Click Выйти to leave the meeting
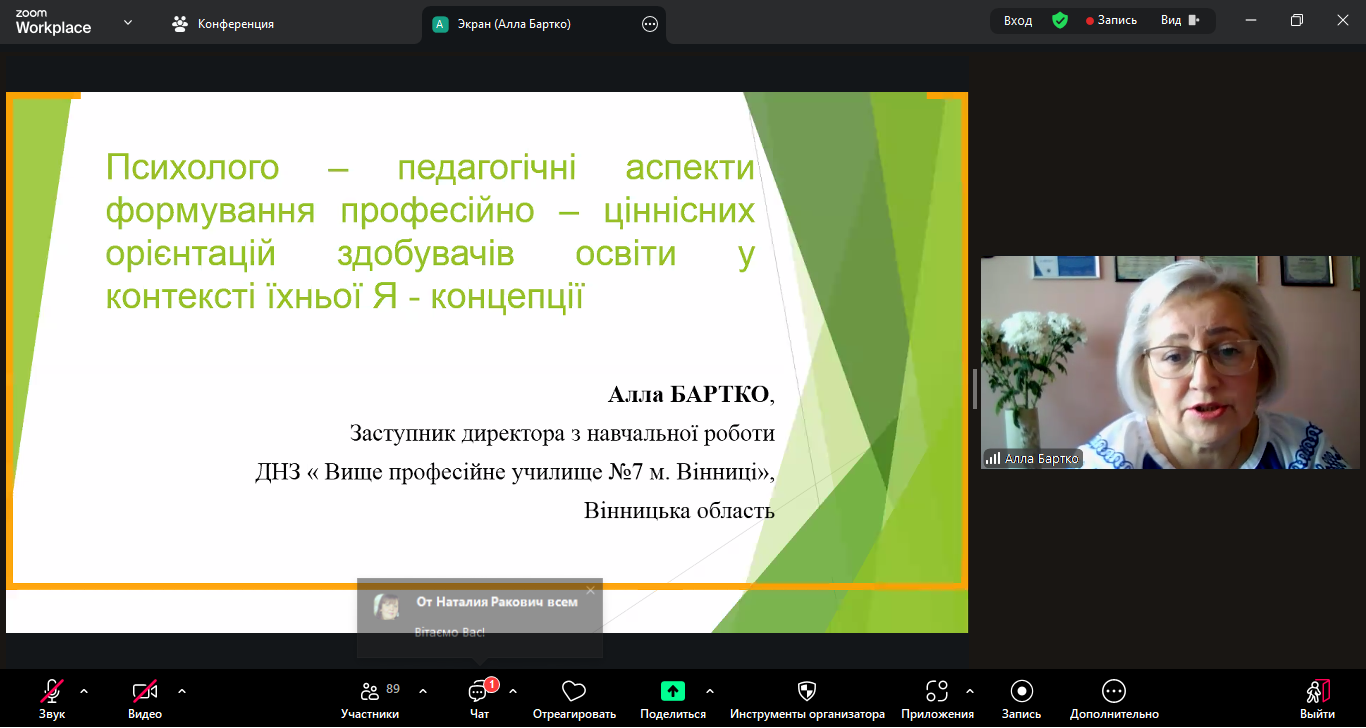Screen dimensions: 1366x728 pyautogui.click(x=1317, y=698)
